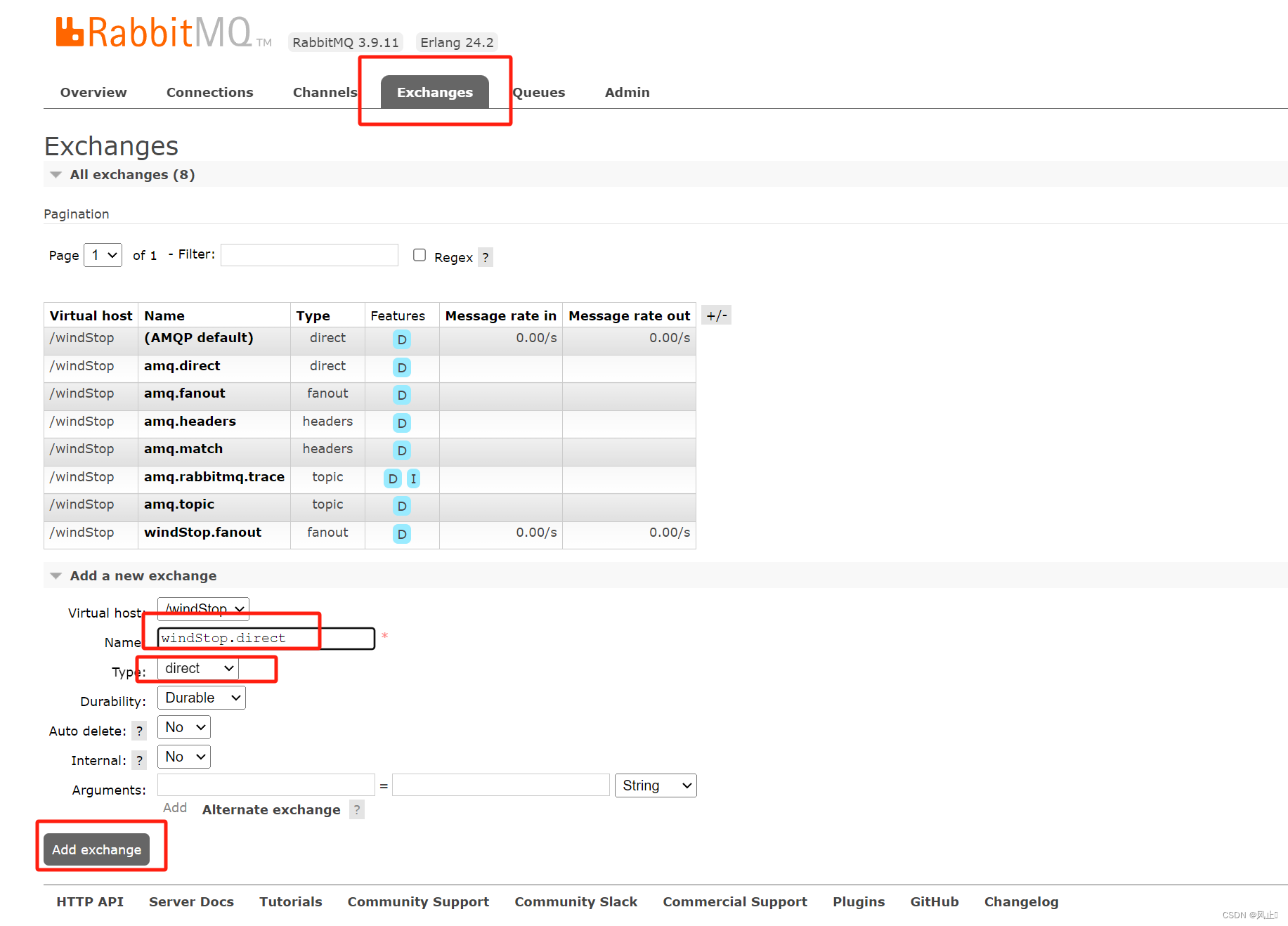Sort by Message rate in column header

click(x=501, y=315)
